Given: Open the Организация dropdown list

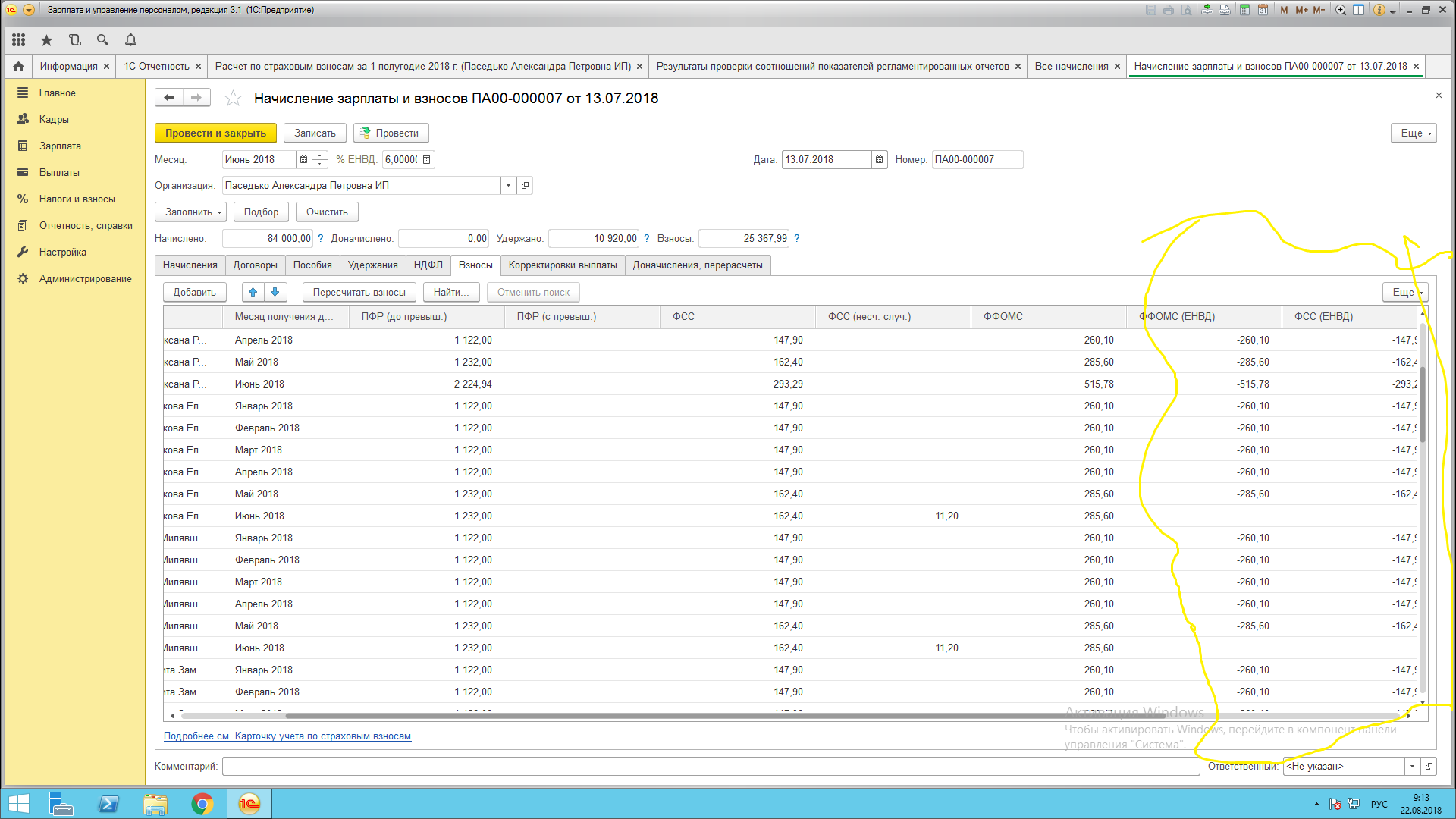Looking at the screenshot, I should click(508, 186).
